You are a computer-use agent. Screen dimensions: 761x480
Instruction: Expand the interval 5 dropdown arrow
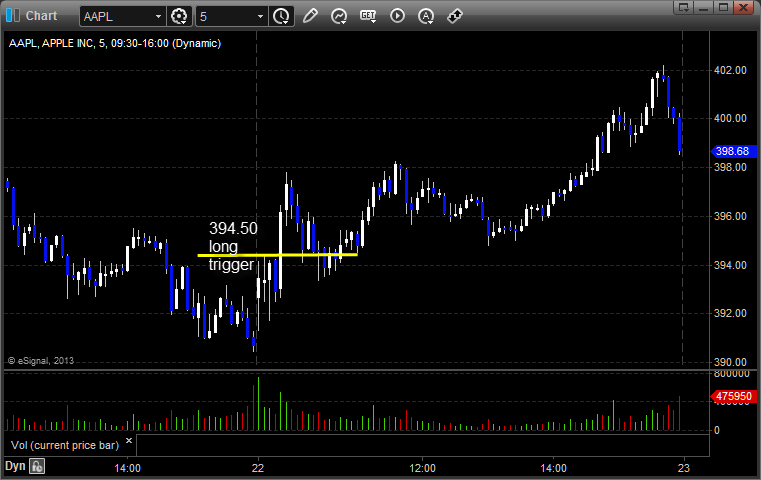tap(260, 17)
